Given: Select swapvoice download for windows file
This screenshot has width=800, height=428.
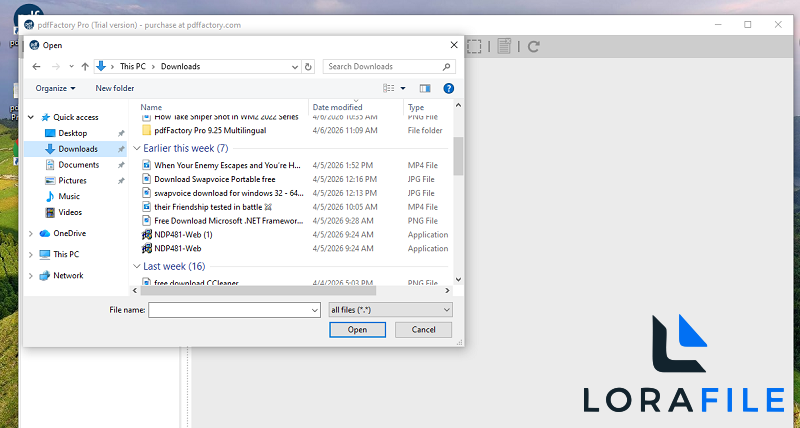Looking at the screenshot, I should (x=229, y=193).
